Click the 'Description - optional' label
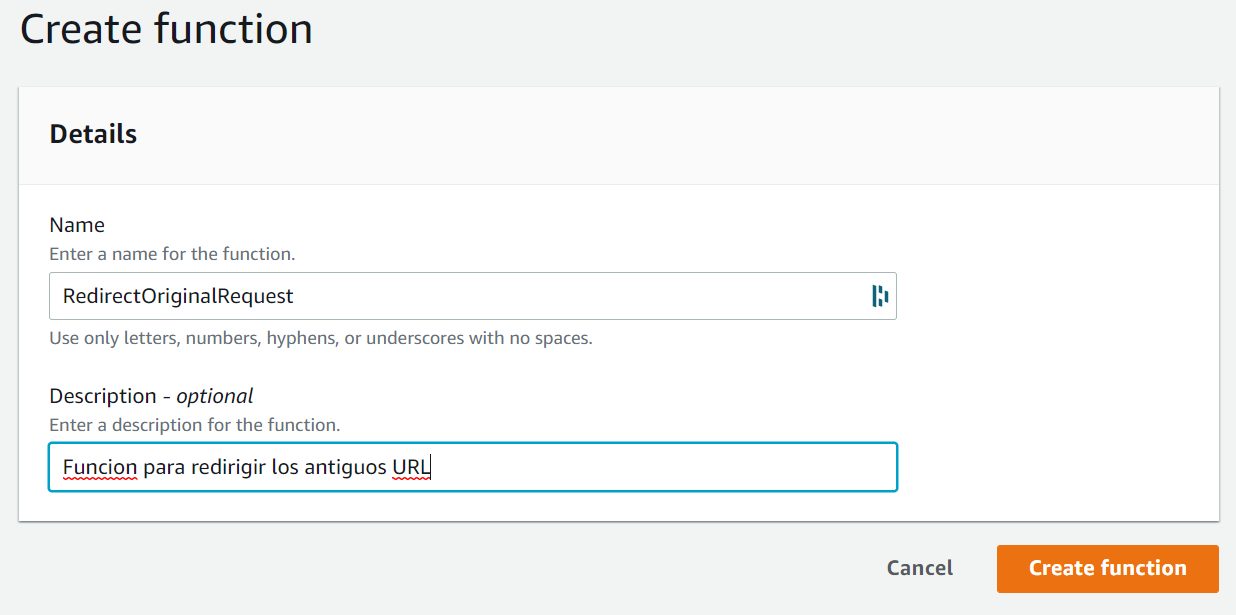 tap(151, 396)
